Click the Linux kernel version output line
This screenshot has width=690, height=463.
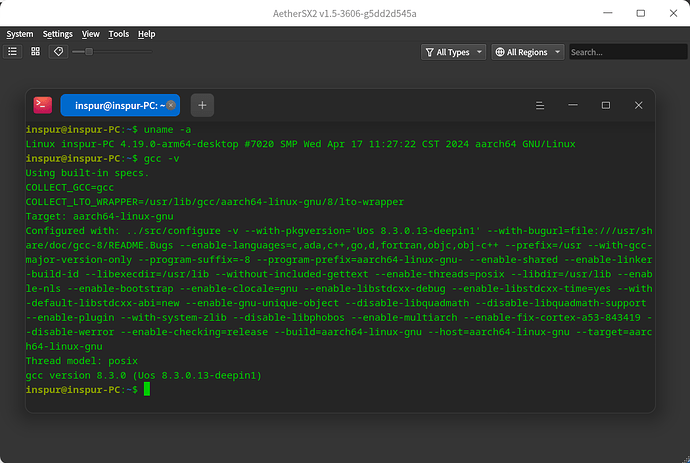pos(301,144)
